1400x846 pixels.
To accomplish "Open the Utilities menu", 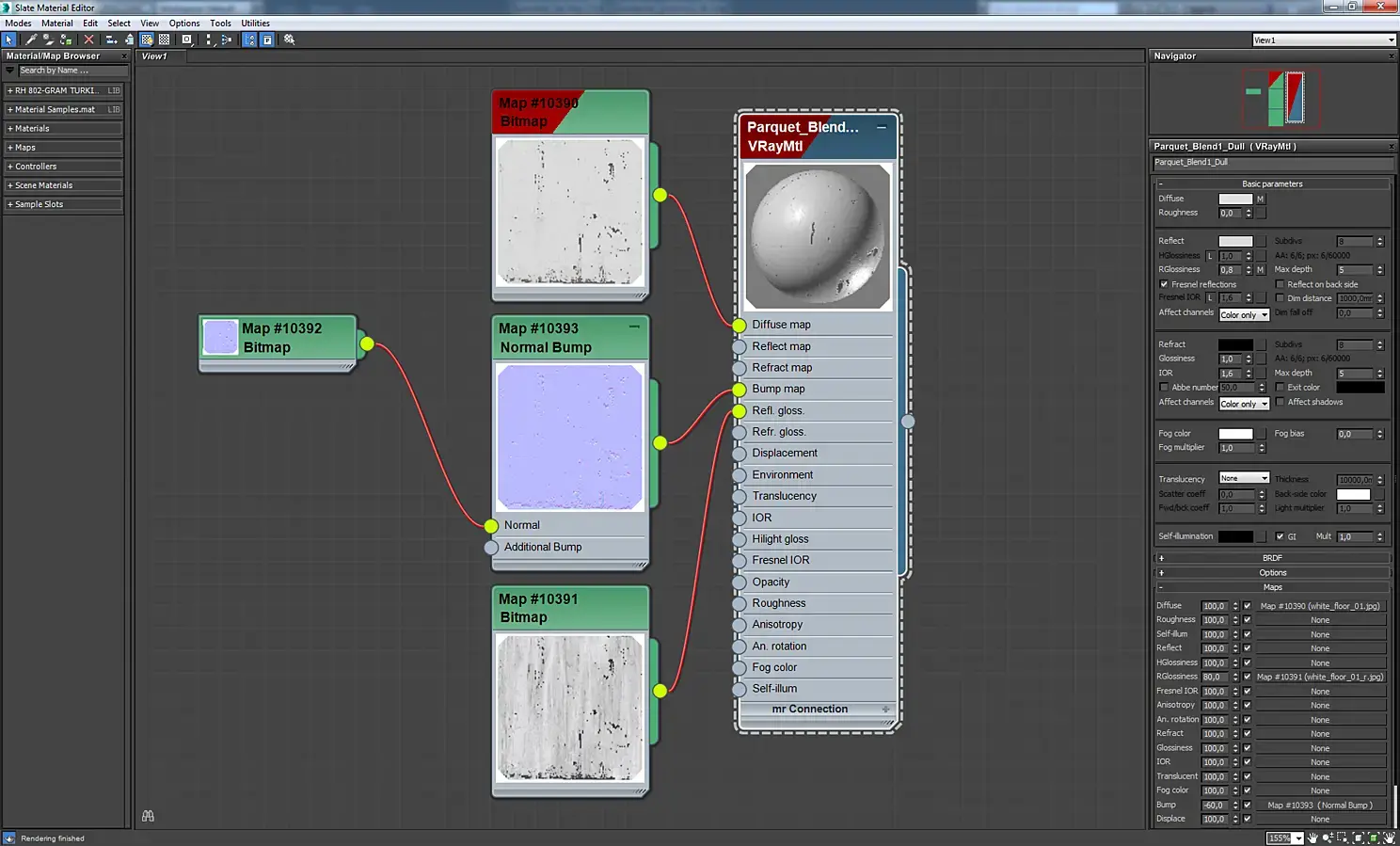I will (255, 23).
